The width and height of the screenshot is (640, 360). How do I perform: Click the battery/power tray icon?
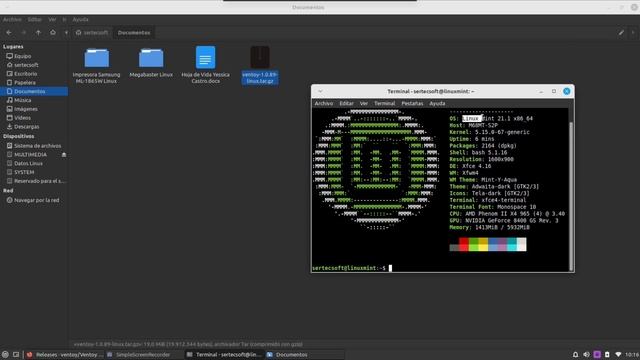pyautogui.click(x=607, y=355)
